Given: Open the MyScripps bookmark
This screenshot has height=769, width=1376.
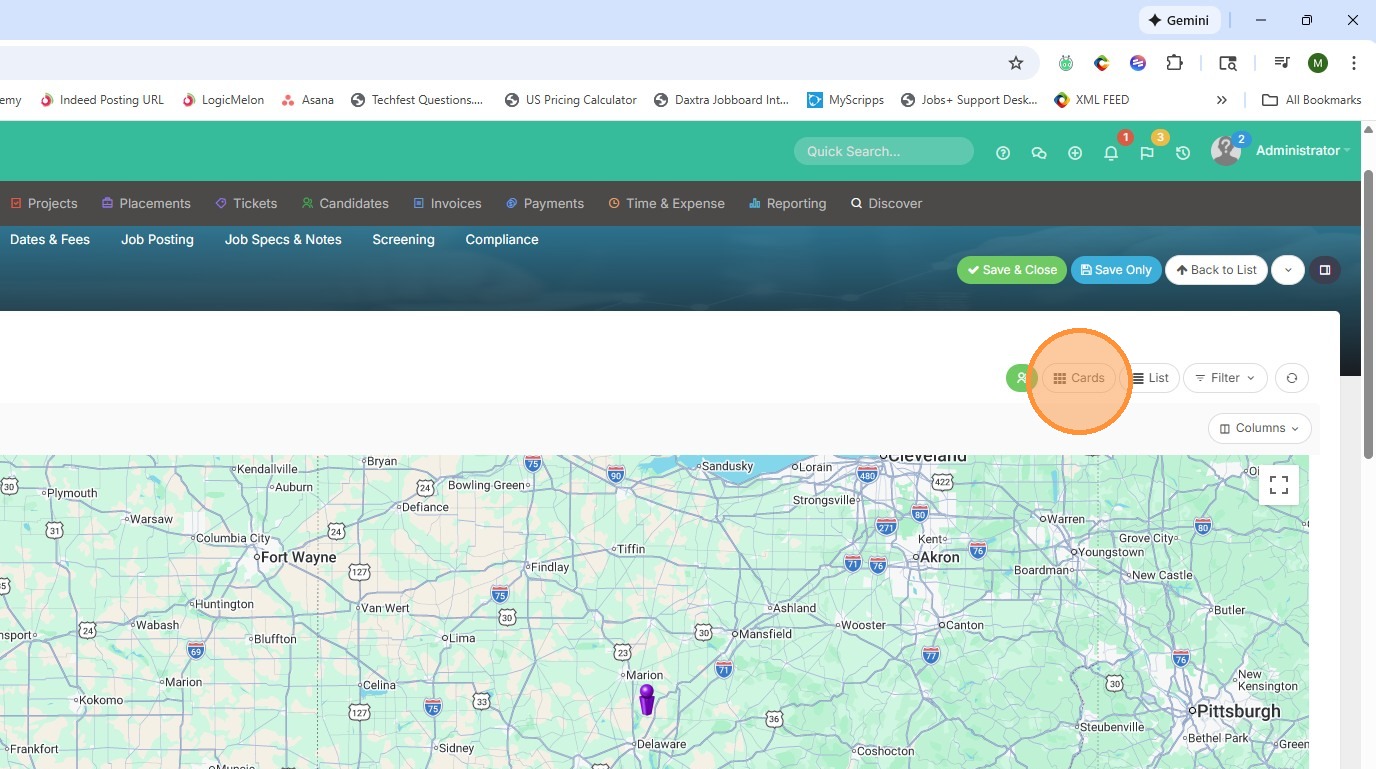Looking at the screenshot, I should pyautogui.click(x=846, y=100).
